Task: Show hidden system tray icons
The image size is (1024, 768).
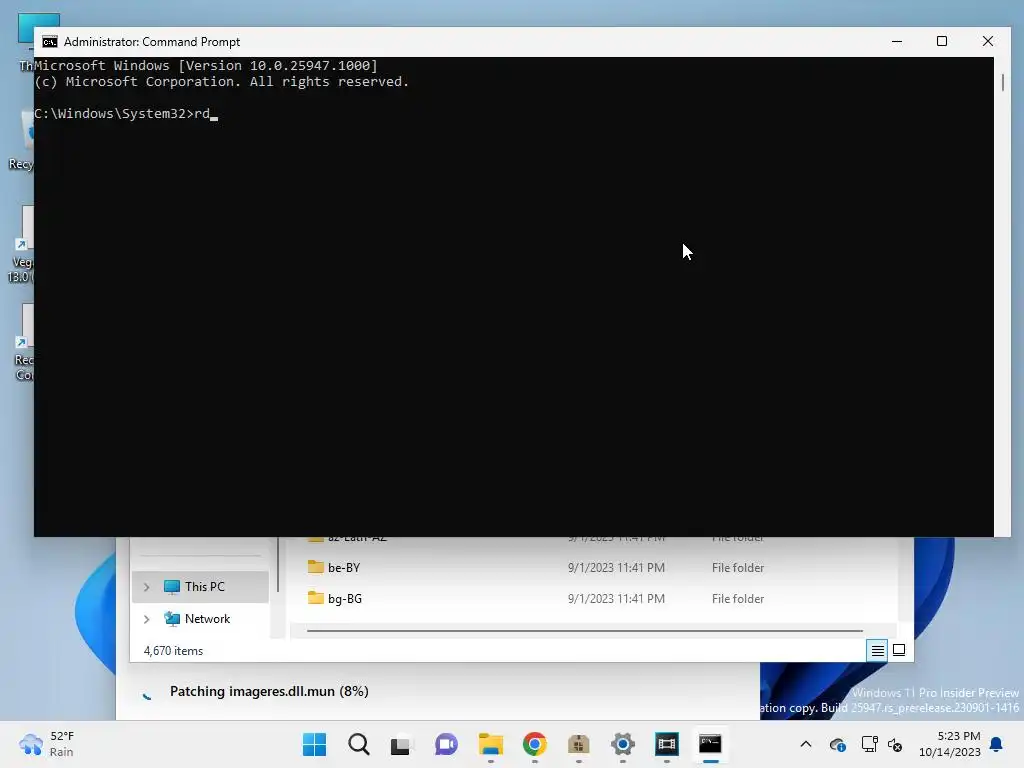Action: tap(806, 744)
